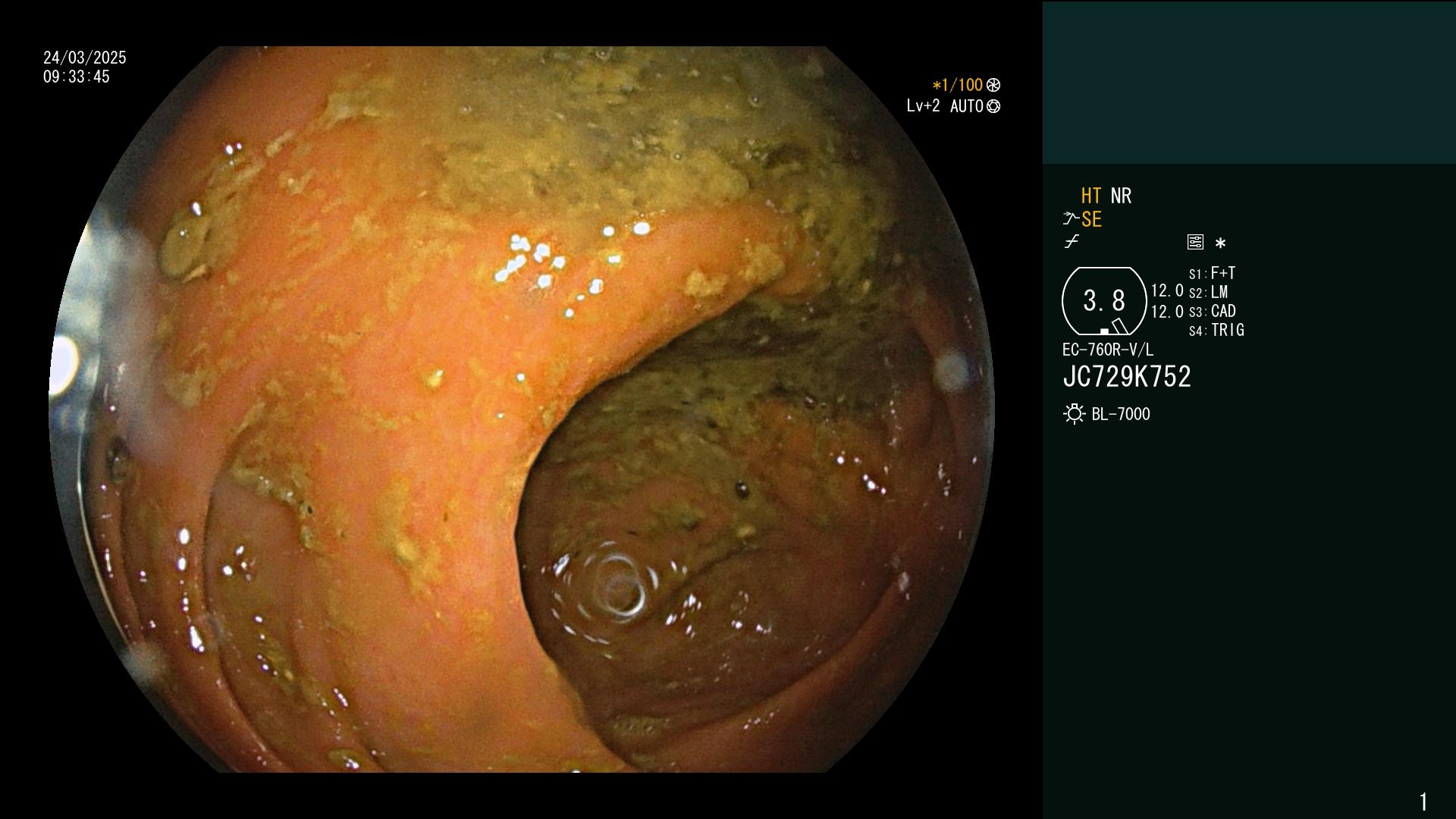
Task: Click the shutter speed value 1/100
Action: point(958,85)
